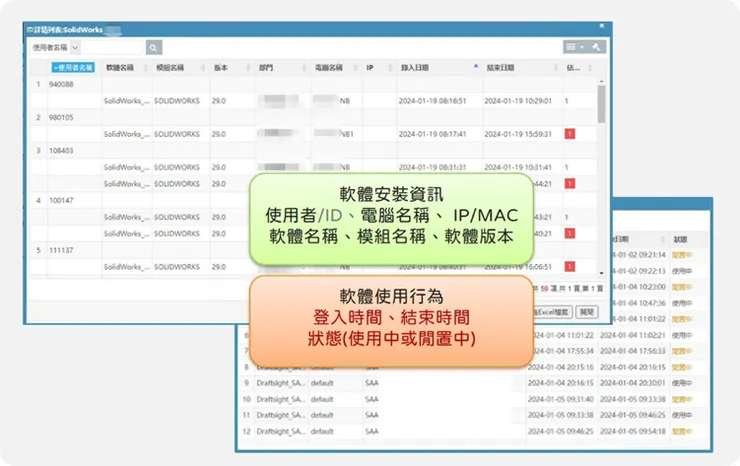Click the sort handle beside 模組名稱
The width and height of the screenshot is (740, 466).
point(203,68)
